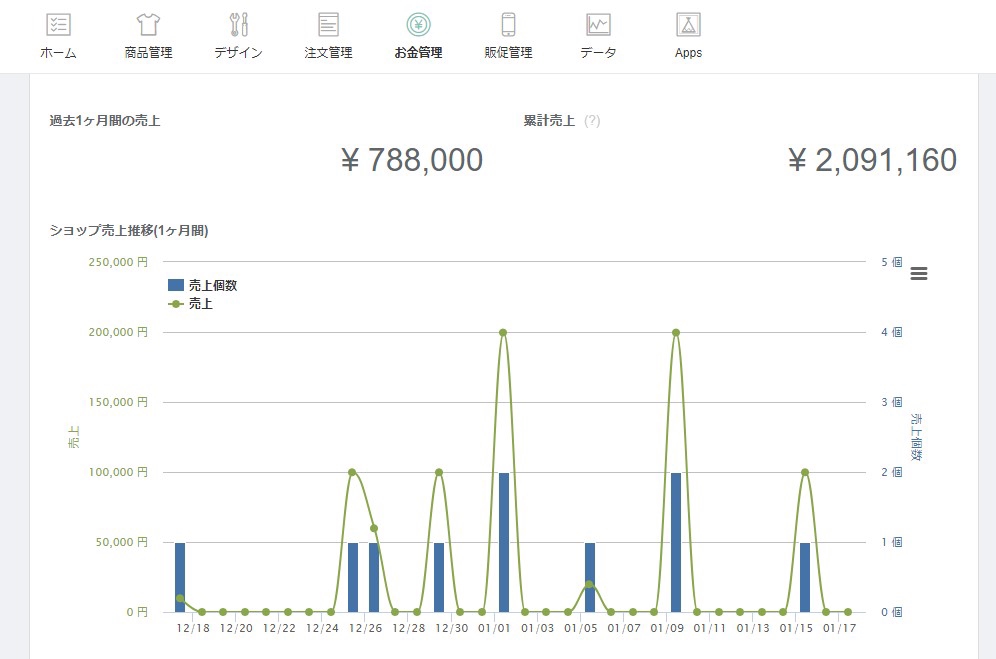Screen dimensions: 996x659
Task: Select the blue bar above 01/01
Action: pos(504,542)
